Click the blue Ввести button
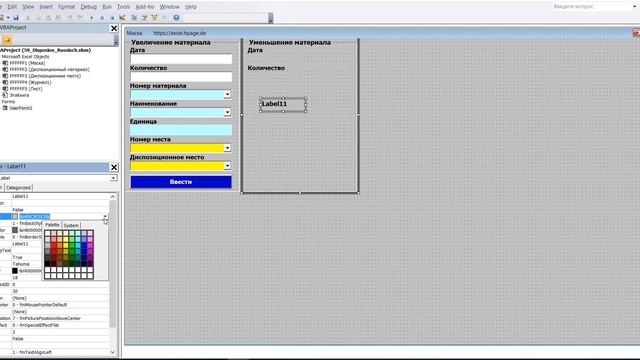The image size is (640, 360). pos(181,182)
